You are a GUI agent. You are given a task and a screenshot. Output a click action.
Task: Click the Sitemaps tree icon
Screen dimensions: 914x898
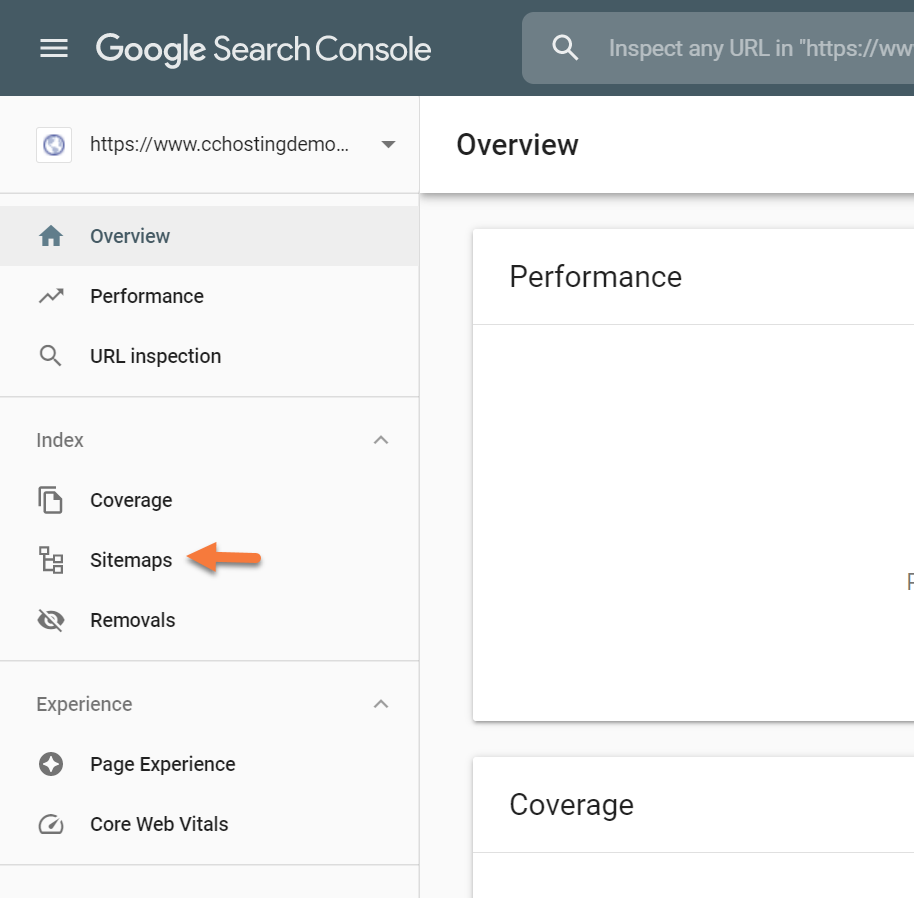pyautogui.click(x=51, y=560)
